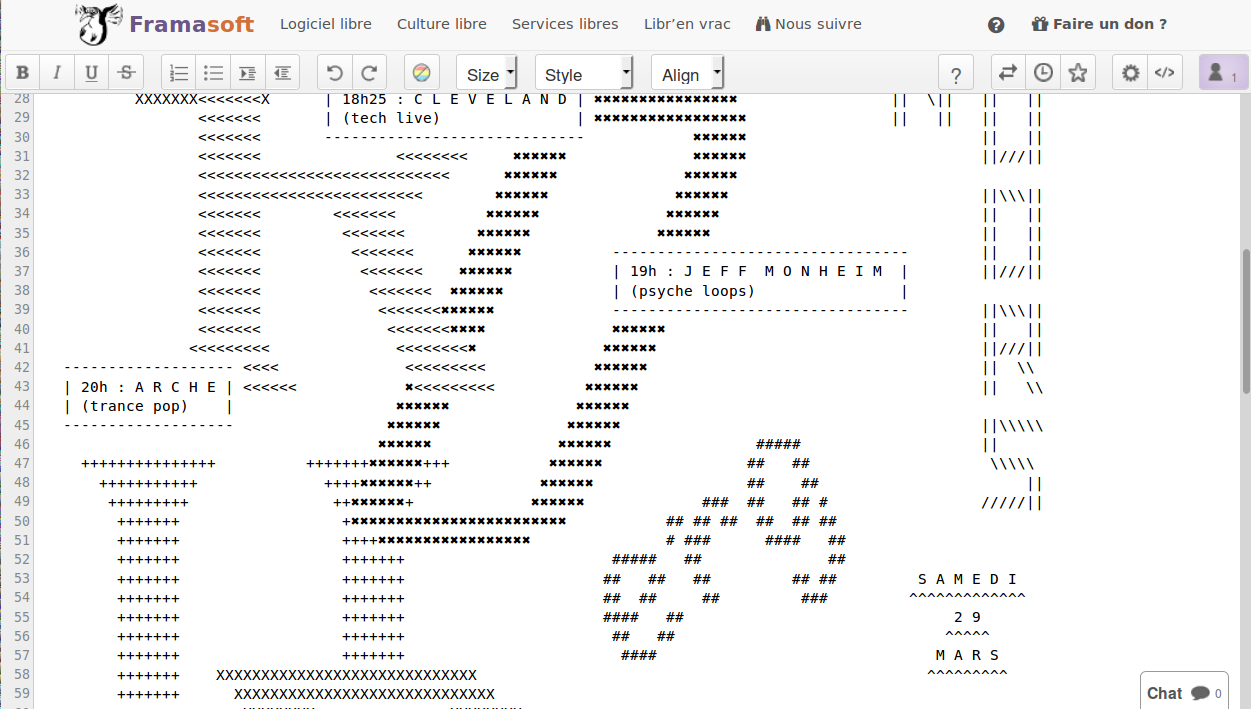1251x709 pixels.
Task: Toggle bold formatting in the toolbar
Action: point(23,73)
